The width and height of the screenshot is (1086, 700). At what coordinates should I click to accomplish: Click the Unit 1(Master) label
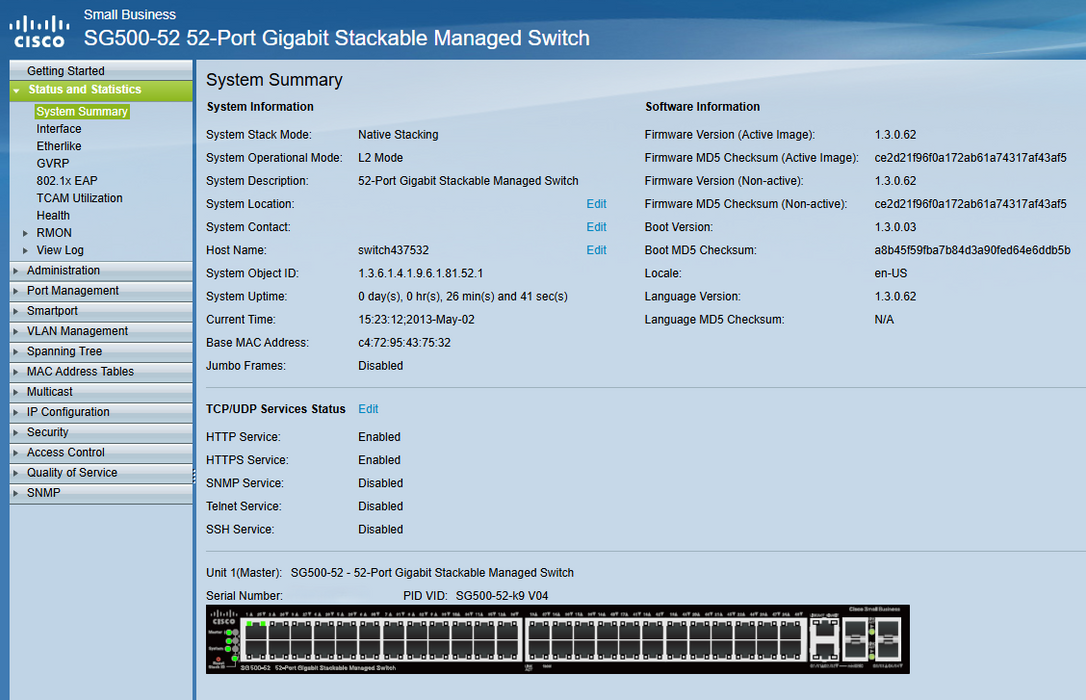pyautogui.click(x=244, y=573)
